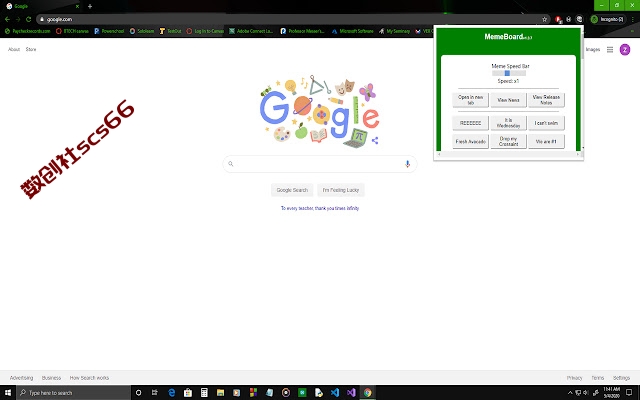This screenshot has width=640, height=400.
Task: Go back in Chrome
Action: pyautogui.click(x=7, y=19)
